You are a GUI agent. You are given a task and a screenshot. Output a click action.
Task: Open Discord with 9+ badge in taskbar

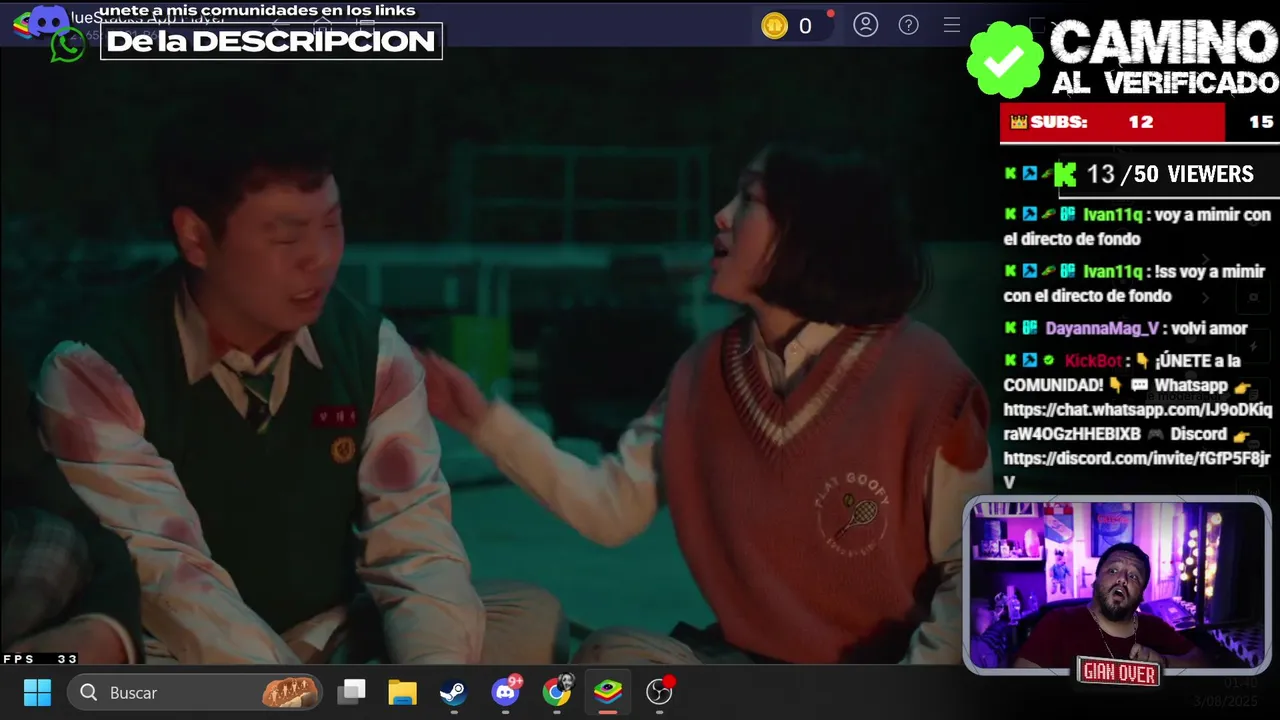(x=505, y=691)
